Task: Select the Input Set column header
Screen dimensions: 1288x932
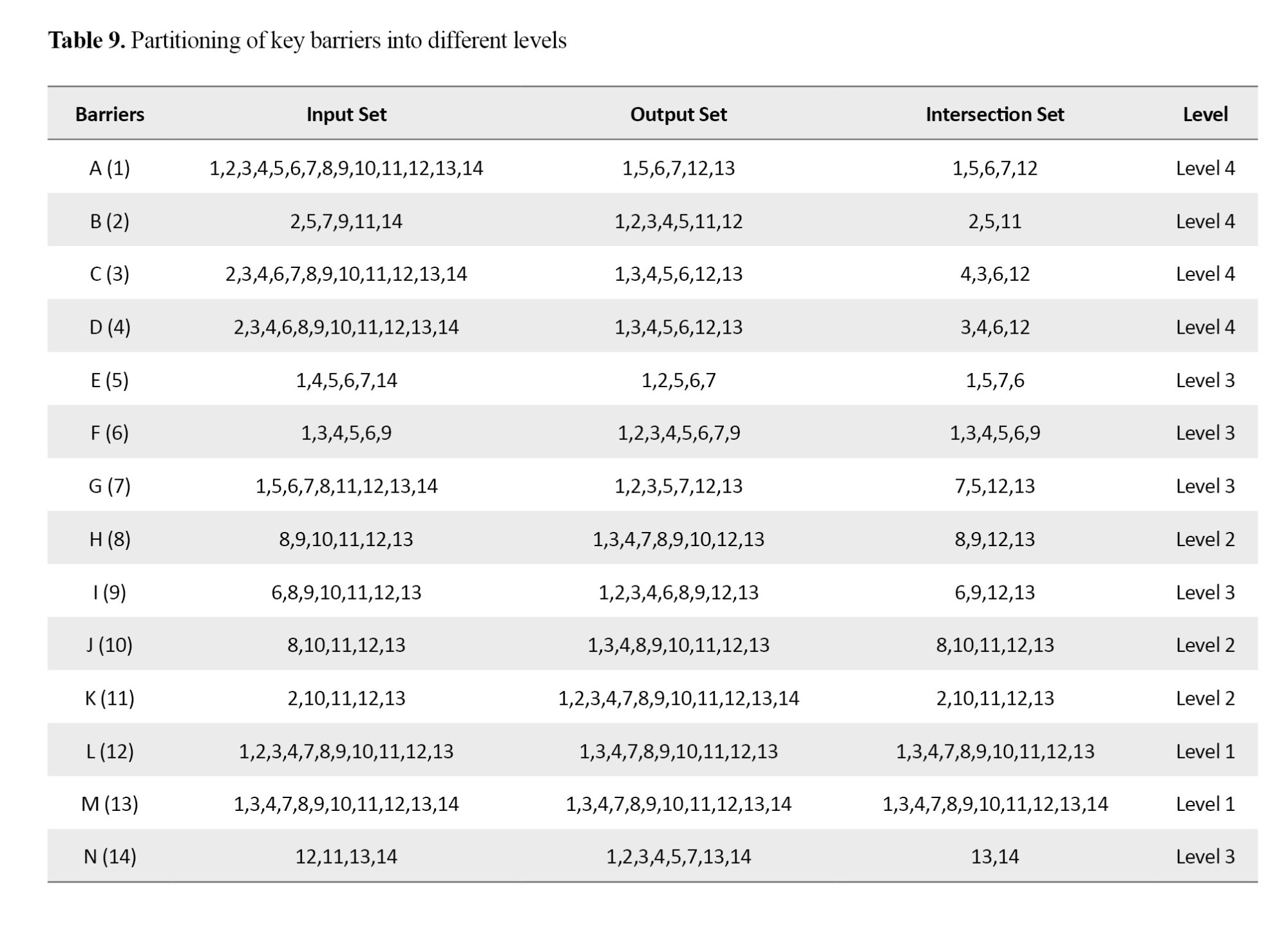Action: coord(346,114)
